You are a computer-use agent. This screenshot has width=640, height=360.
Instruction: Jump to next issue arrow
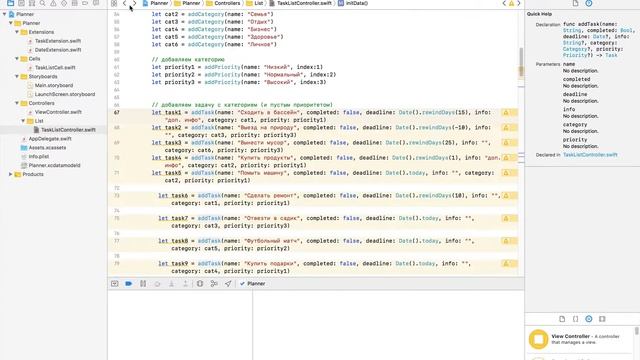[519, 3]
